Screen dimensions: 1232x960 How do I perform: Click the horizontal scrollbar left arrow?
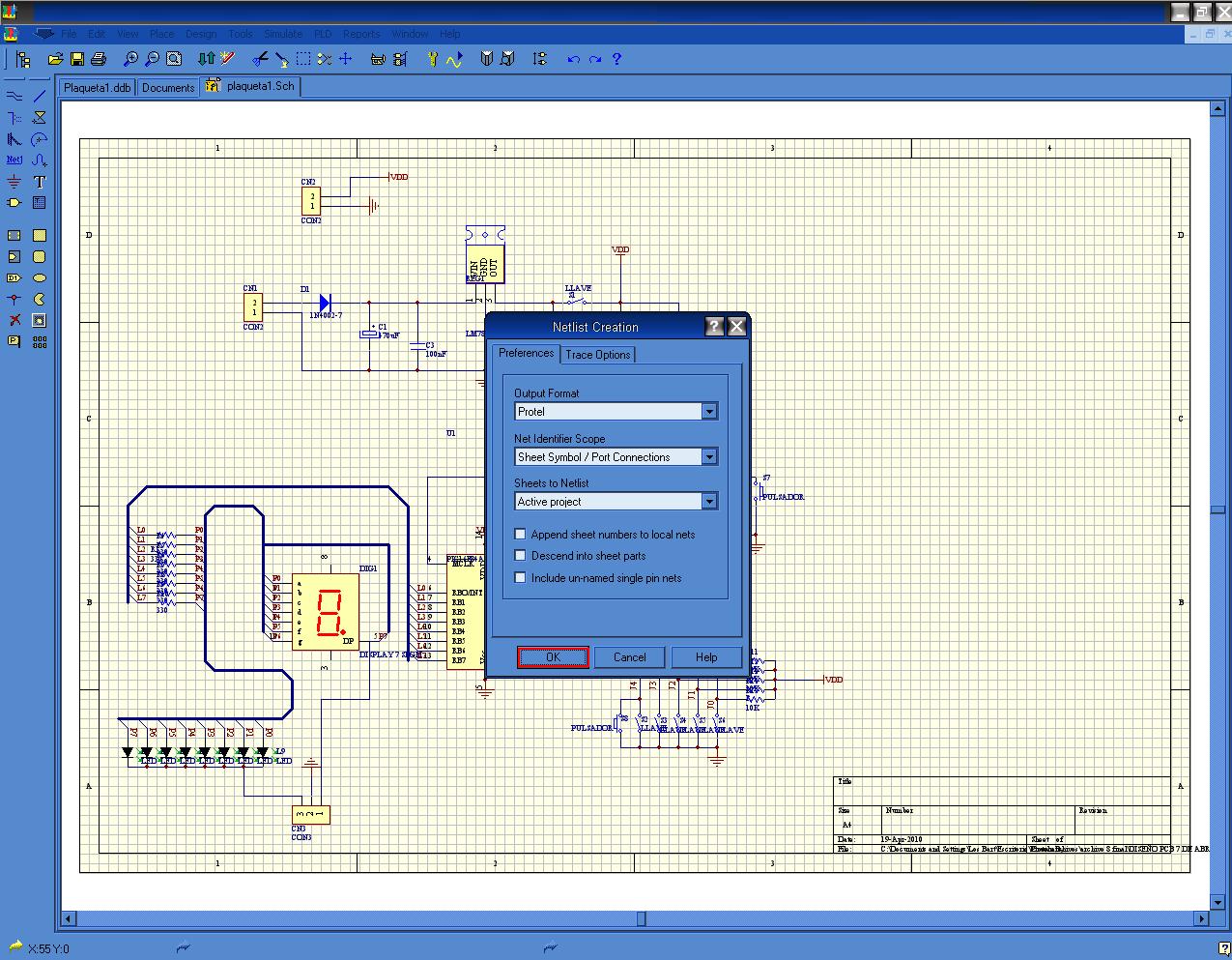point(69,918)
